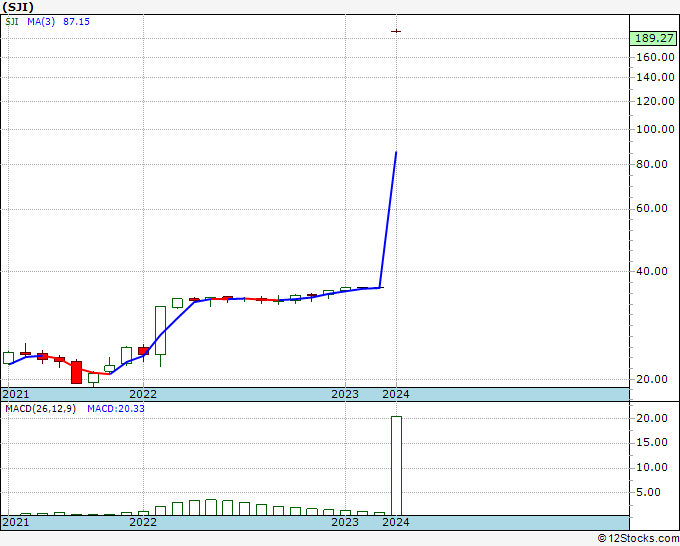This screenshot has height=546, width=680.
Task: Click the MACD:20.33 value text
Action: pyautogui.click(x=116, y=409)
